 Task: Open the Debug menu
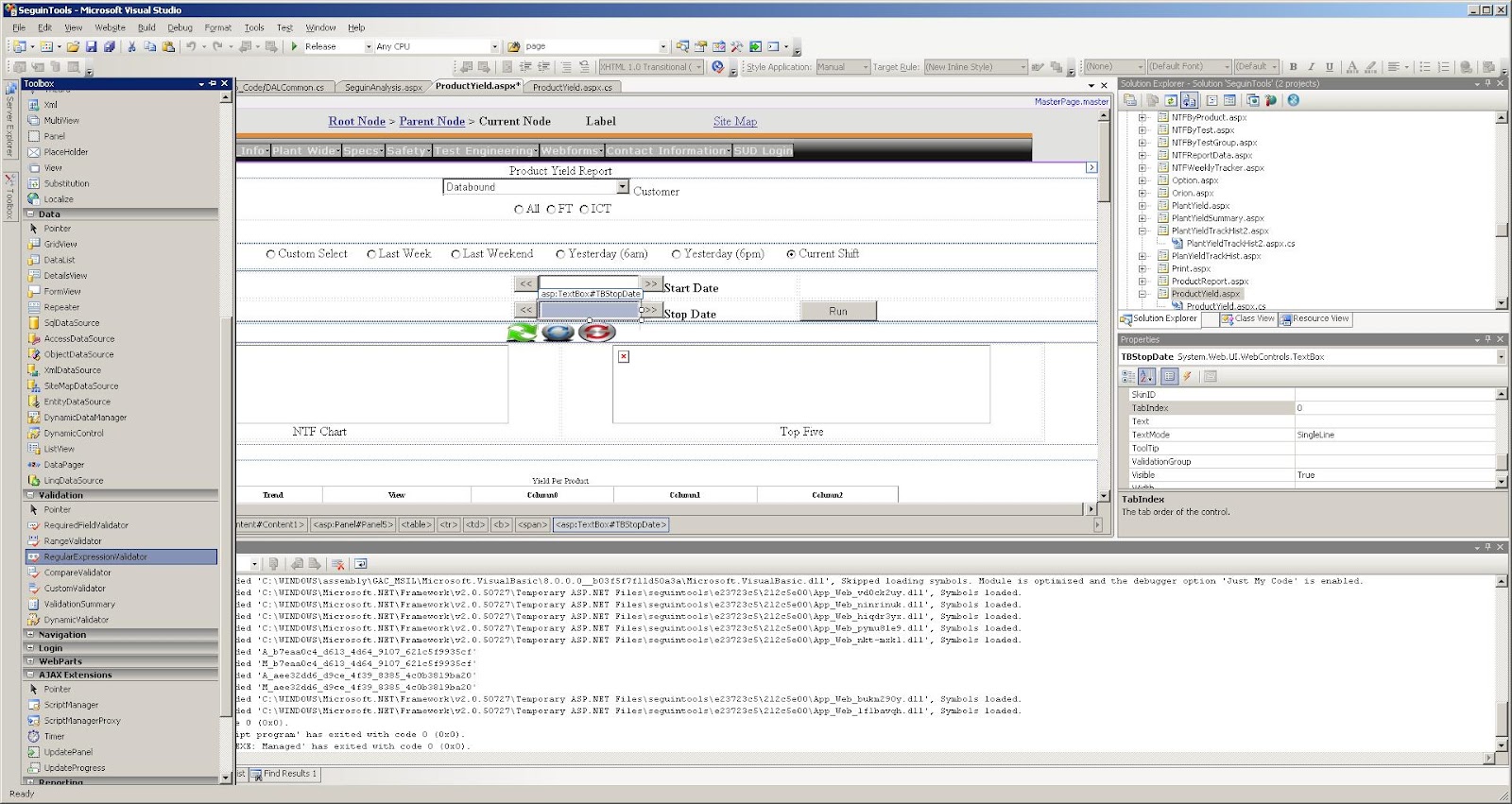coord(180,27)
